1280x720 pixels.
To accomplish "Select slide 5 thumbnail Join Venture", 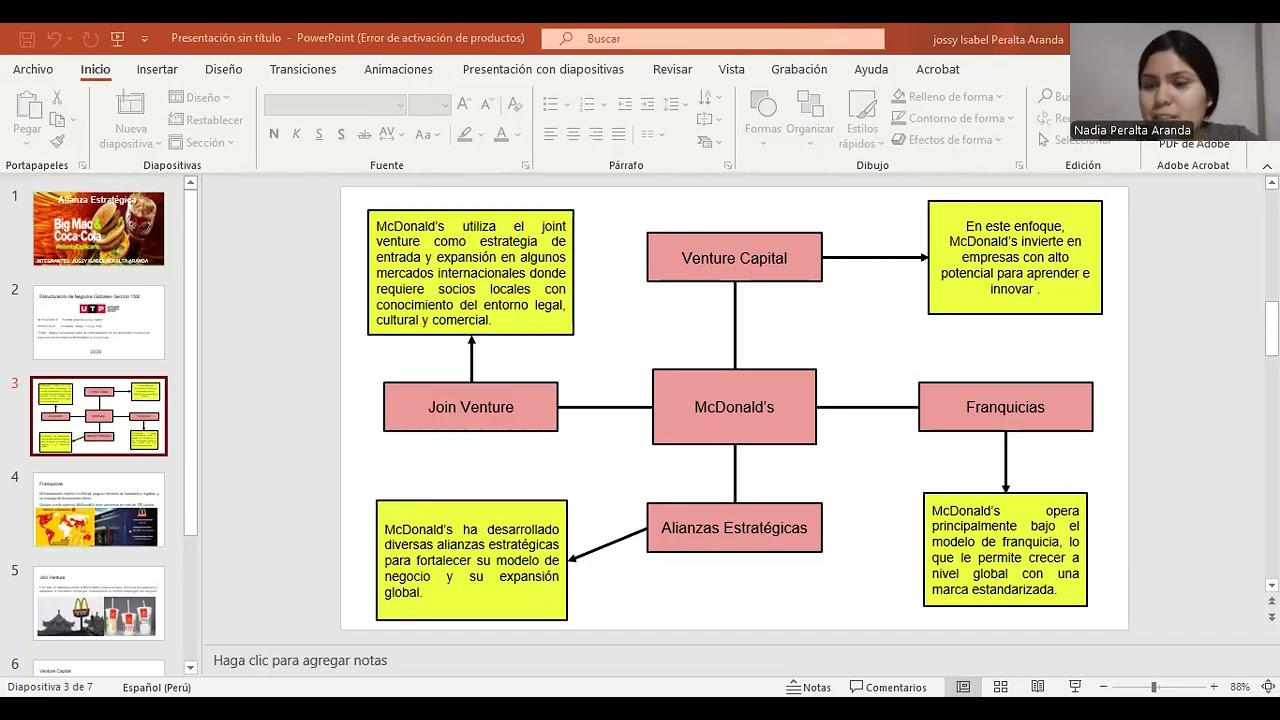I will (99, 603).
